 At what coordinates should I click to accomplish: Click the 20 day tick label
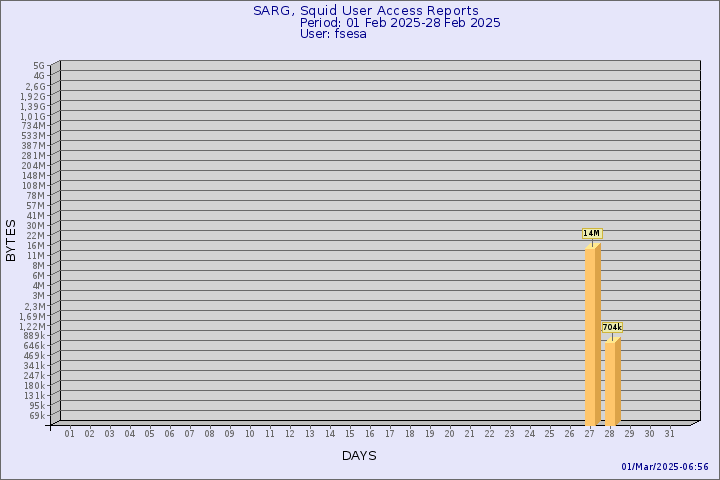449,433
